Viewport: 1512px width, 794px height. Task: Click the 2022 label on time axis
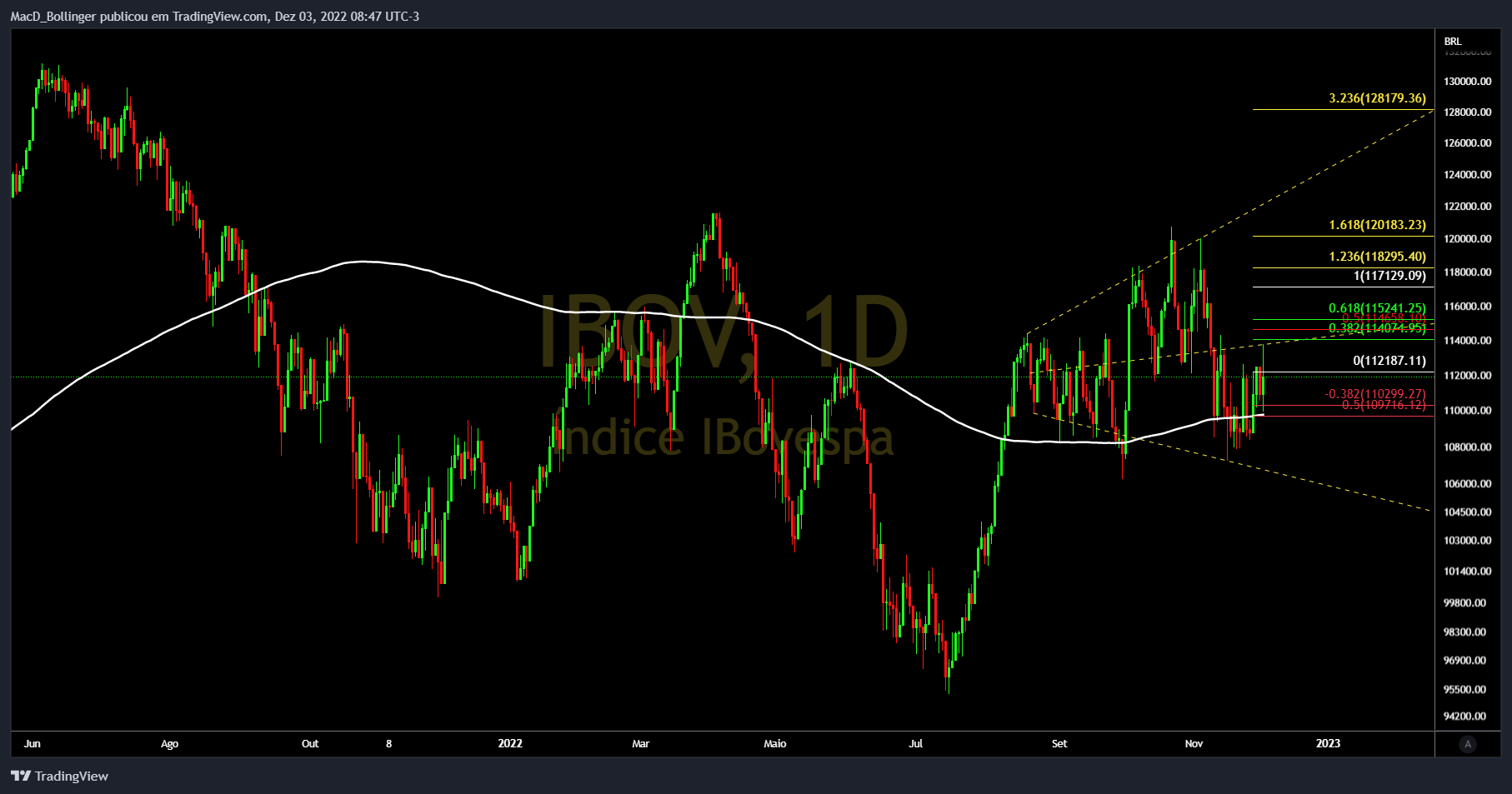(510, 743)
